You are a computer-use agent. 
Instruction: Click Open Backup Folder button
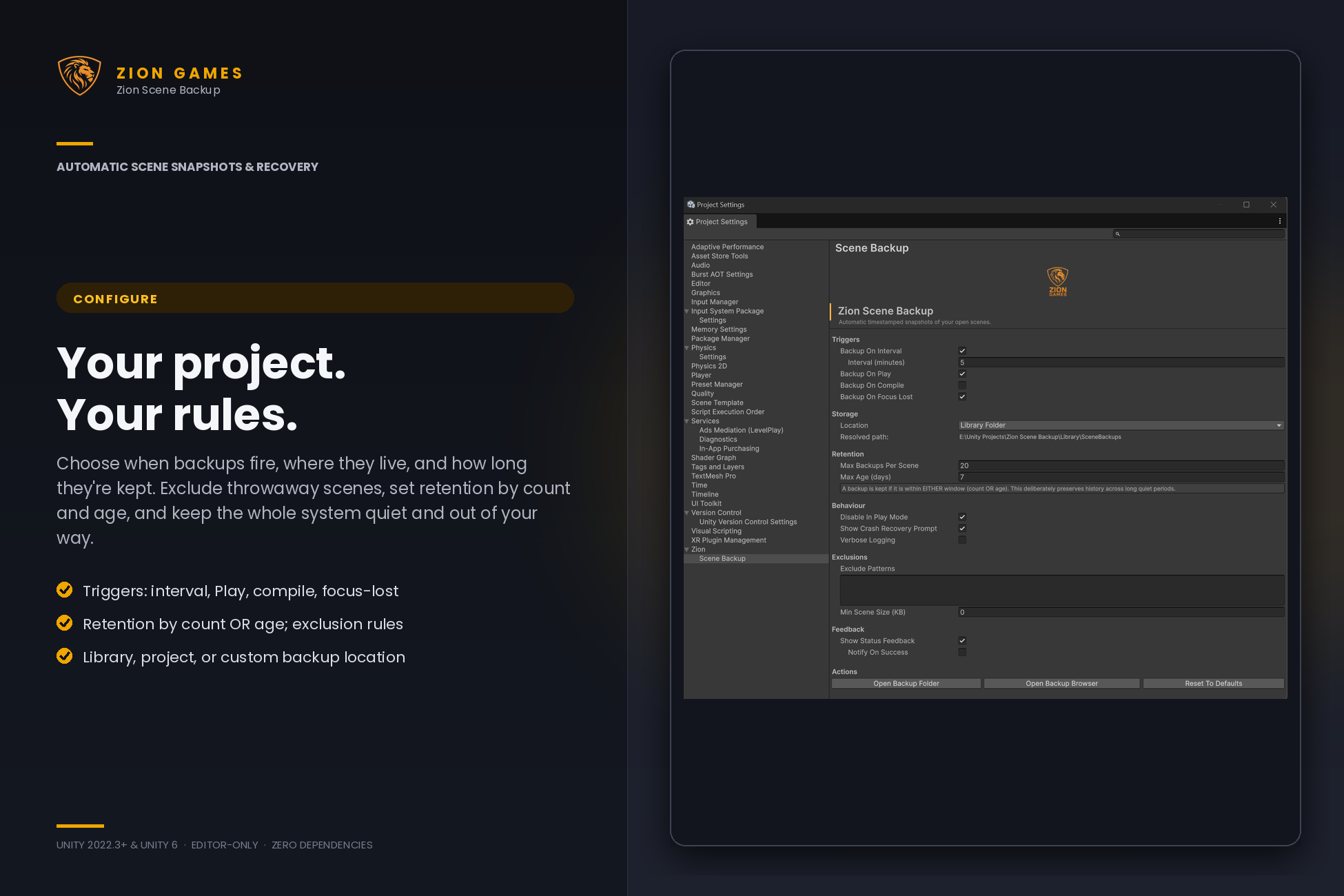coord(906,684)
